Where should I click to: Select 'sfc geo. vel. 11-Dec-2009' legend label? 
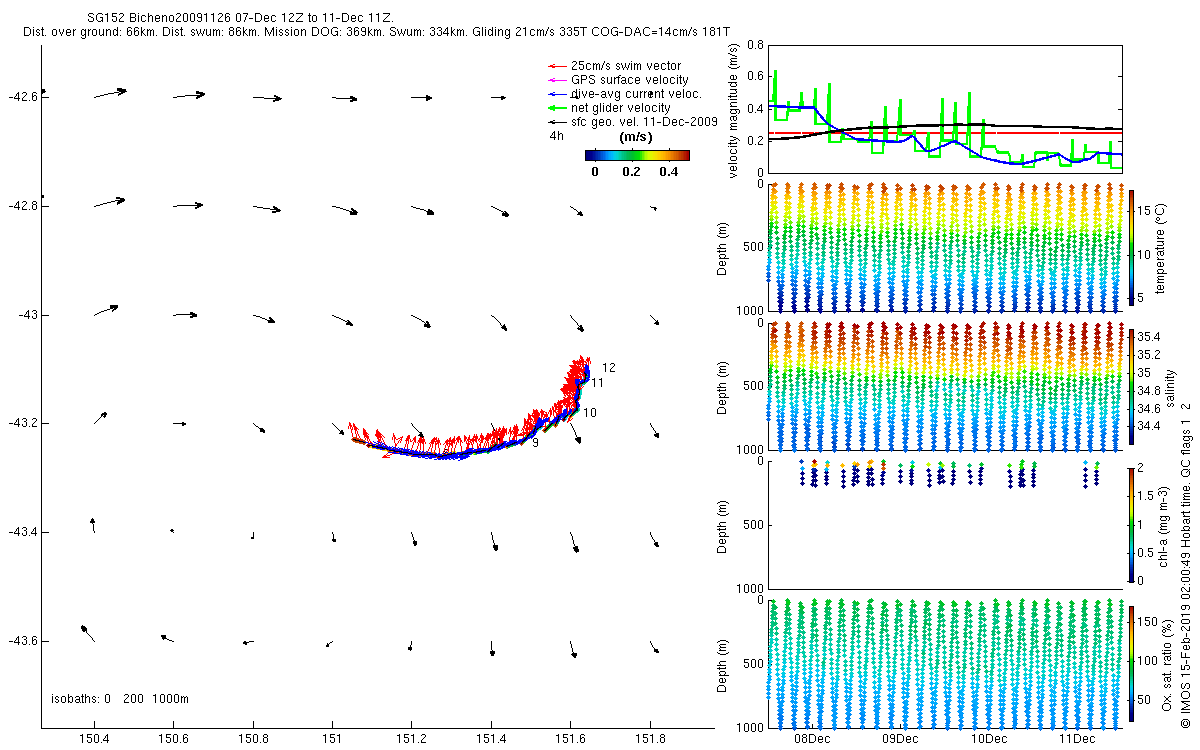point(645,122)
